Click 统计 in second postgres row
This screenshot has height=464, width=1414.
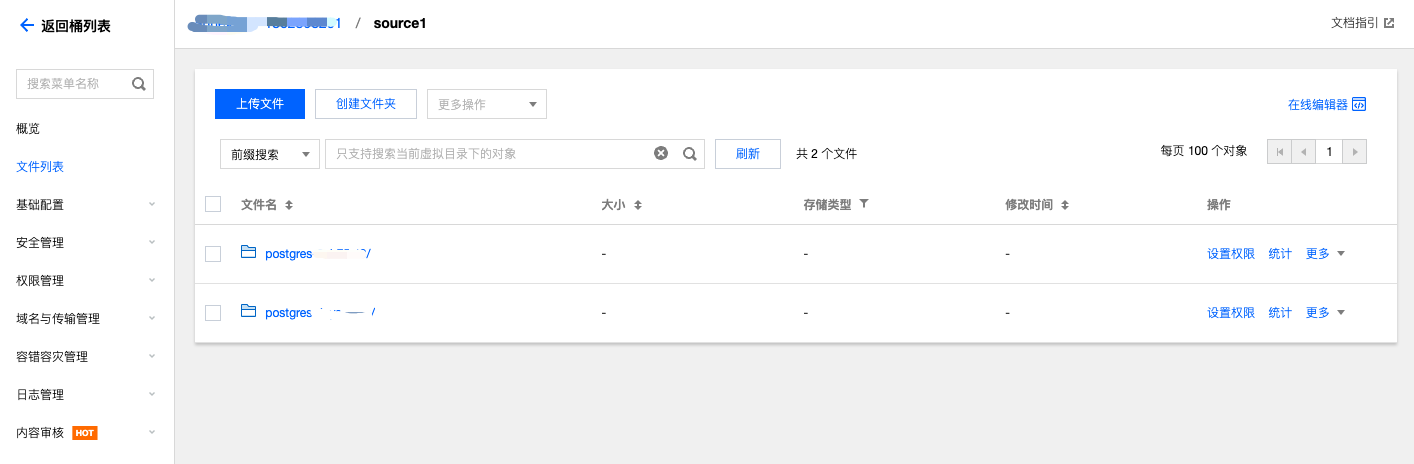(x=1280, y=313)
